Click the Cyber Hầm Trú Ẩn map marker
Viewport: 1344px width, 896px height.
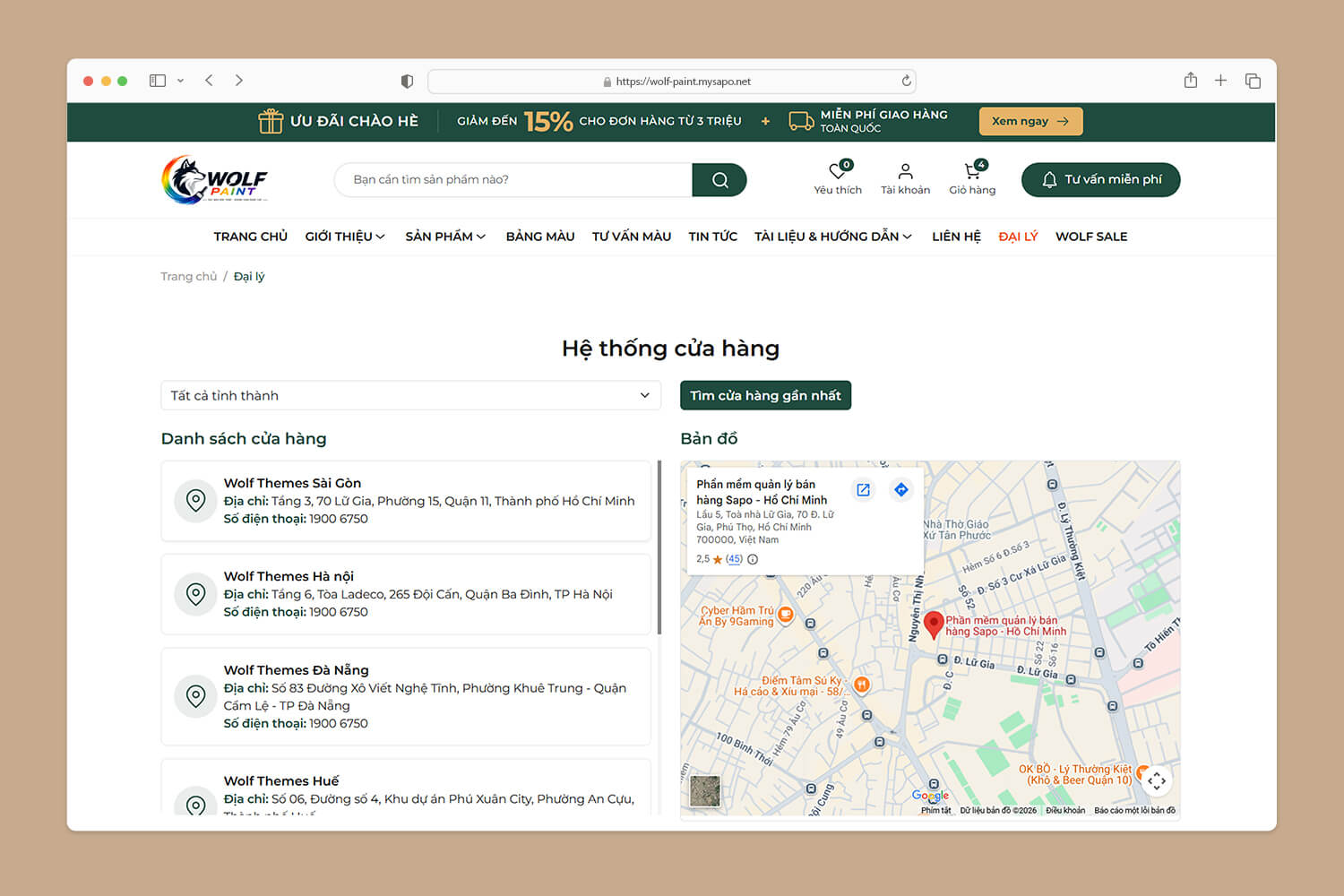(785, 614)
